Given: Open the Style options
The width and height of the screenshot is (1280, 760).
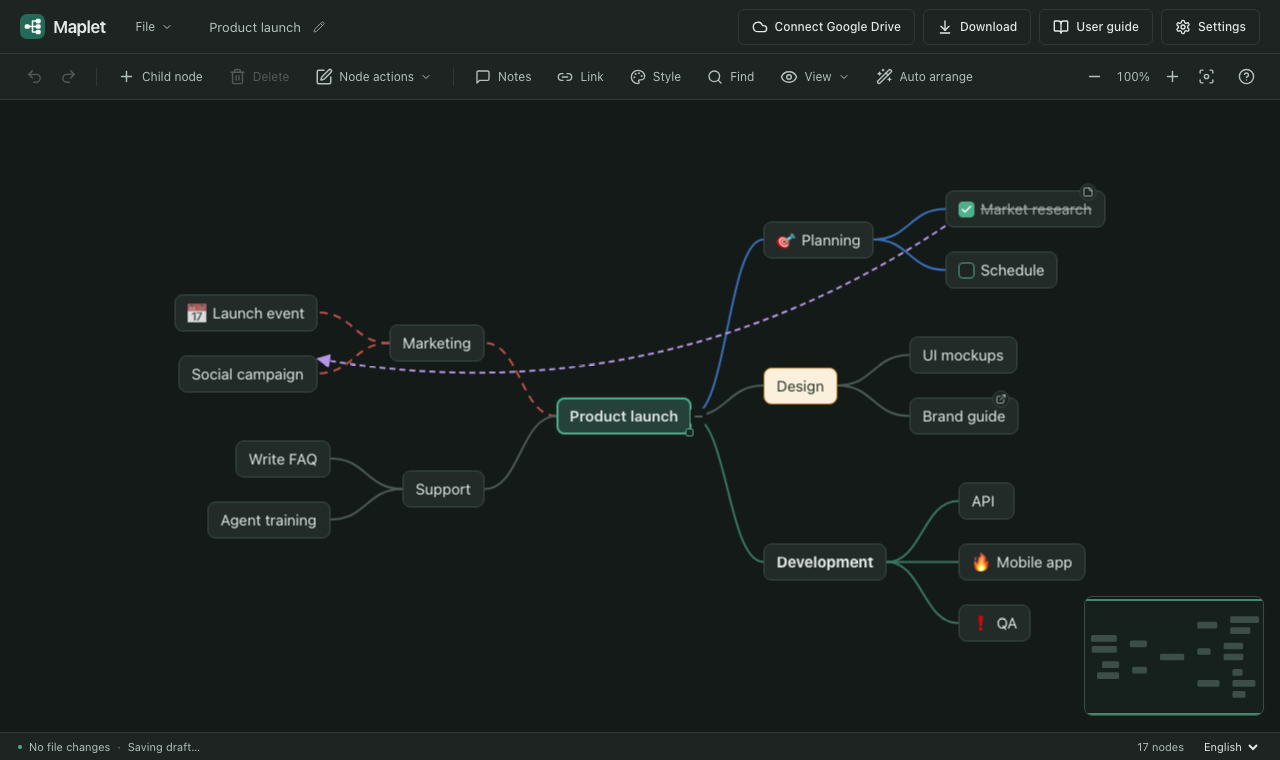Looking at the screenshot, I should pyautogui.click(x=655, y=77).
